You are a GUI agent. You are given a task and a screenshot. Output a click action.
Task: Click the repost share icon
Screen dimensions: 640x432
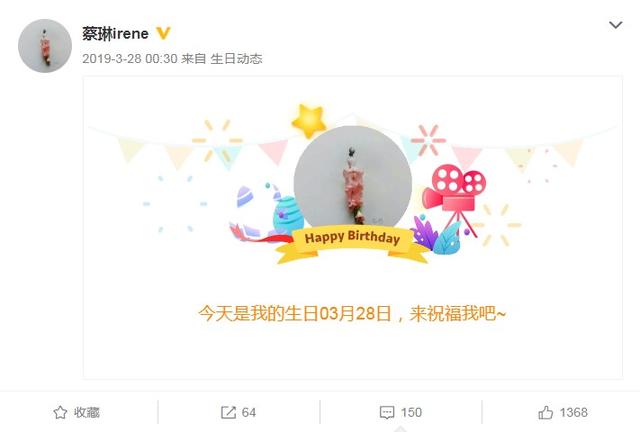[x=228, y=412]
